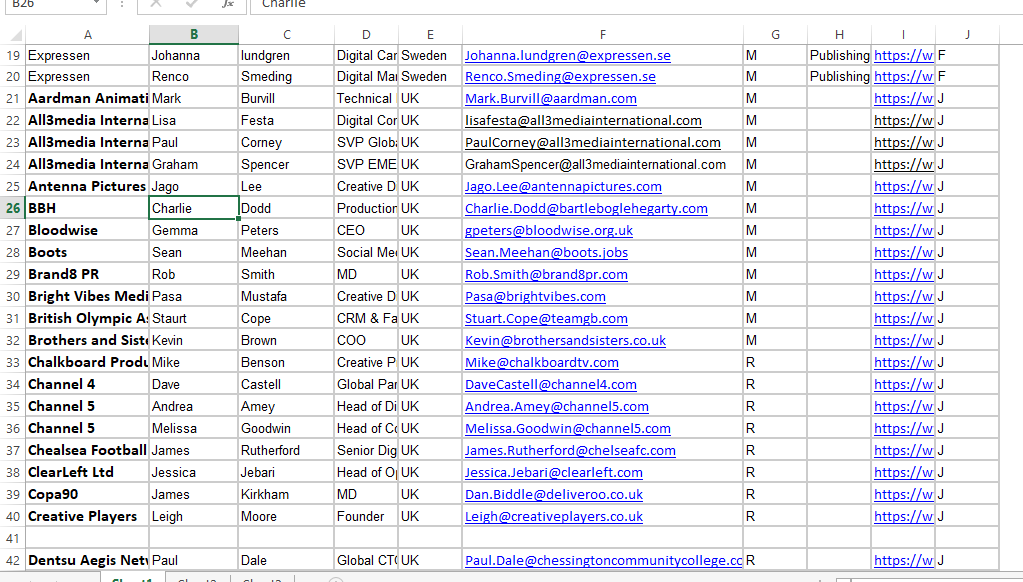Select column H header
1023x582 pixels.
[839, 35]
